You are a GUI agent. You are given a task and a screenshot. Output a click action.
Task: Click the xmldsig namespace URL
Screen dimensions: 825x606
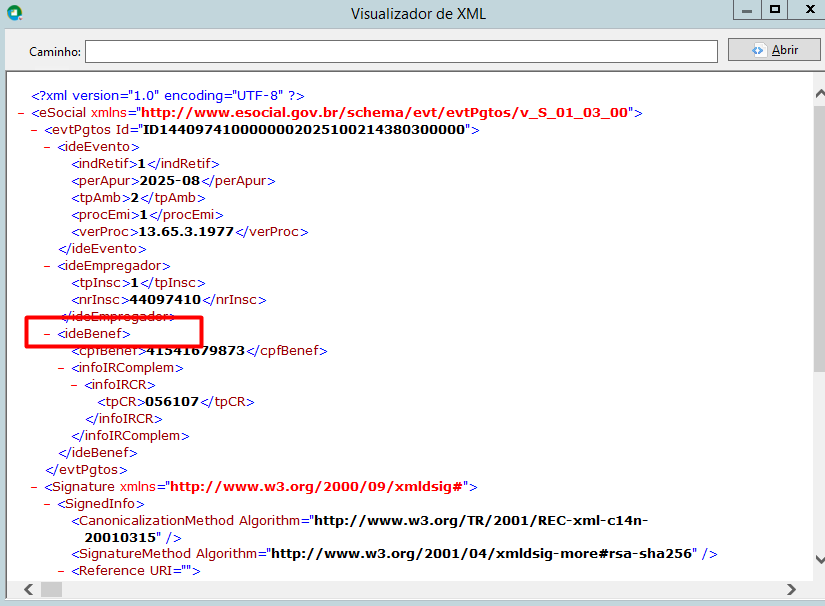pyautogui.click(x=316, y=487)
